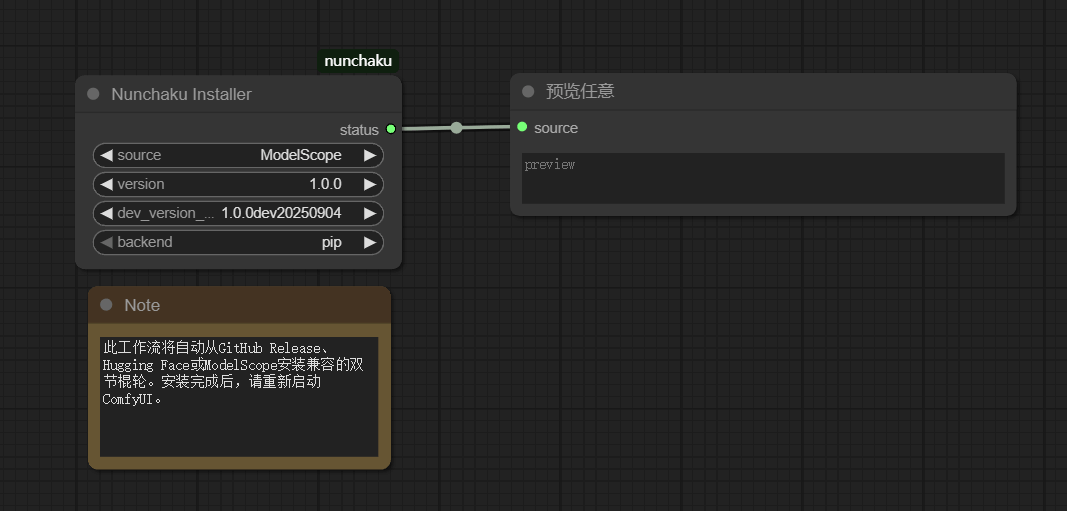Step dev_version forward with right arrow

point(370,213)
